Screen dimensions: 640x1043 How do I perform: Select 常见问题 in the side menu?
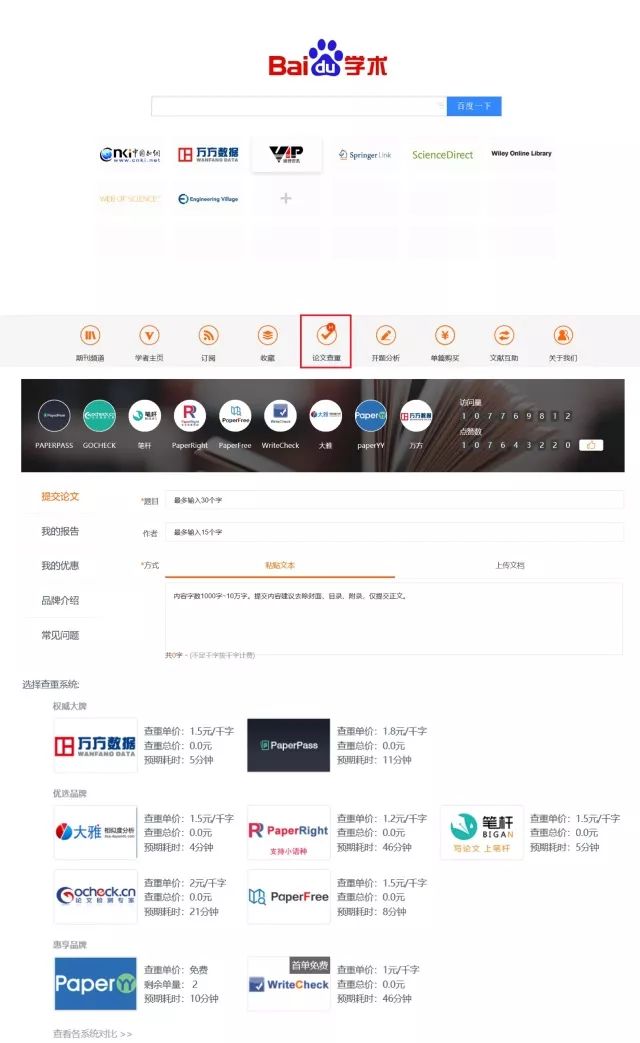60,635
